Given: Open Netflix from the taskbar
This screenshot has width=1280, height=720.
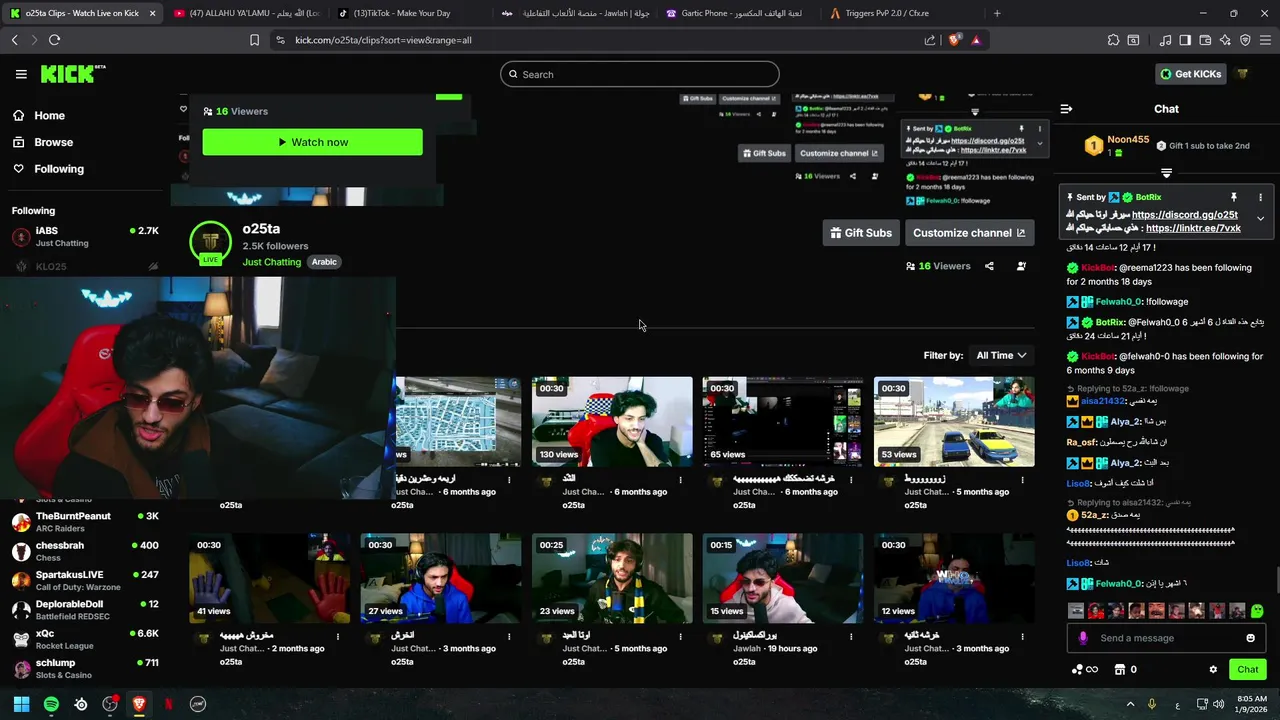Looking at the screenshot, I should pos(168,704).
